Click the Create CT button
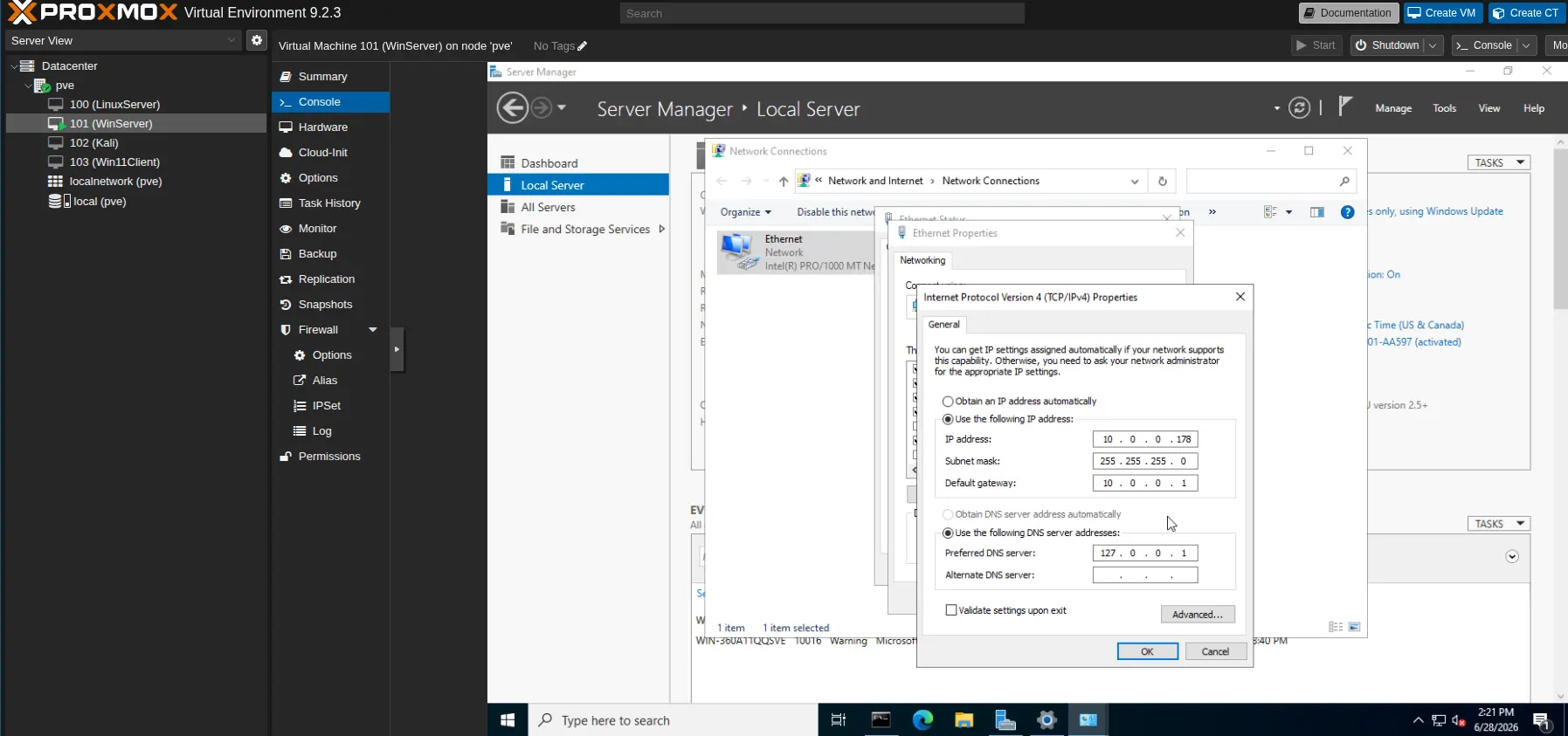This screenshot has height=736, width=1568. point(1526,13)
